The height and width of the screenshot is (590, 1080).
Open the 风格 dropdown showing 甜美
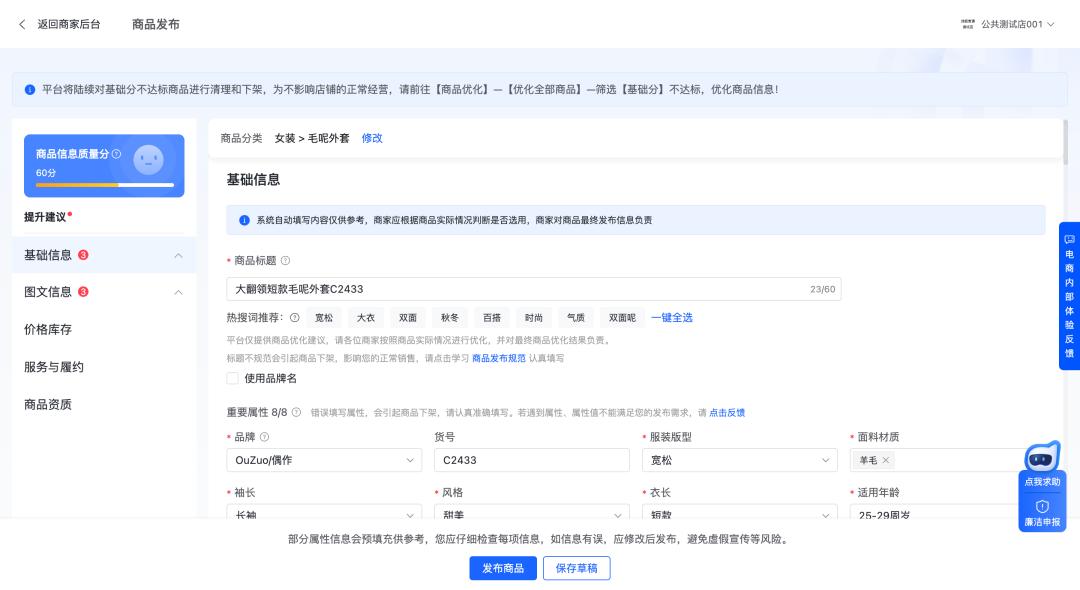coord(532,516)
